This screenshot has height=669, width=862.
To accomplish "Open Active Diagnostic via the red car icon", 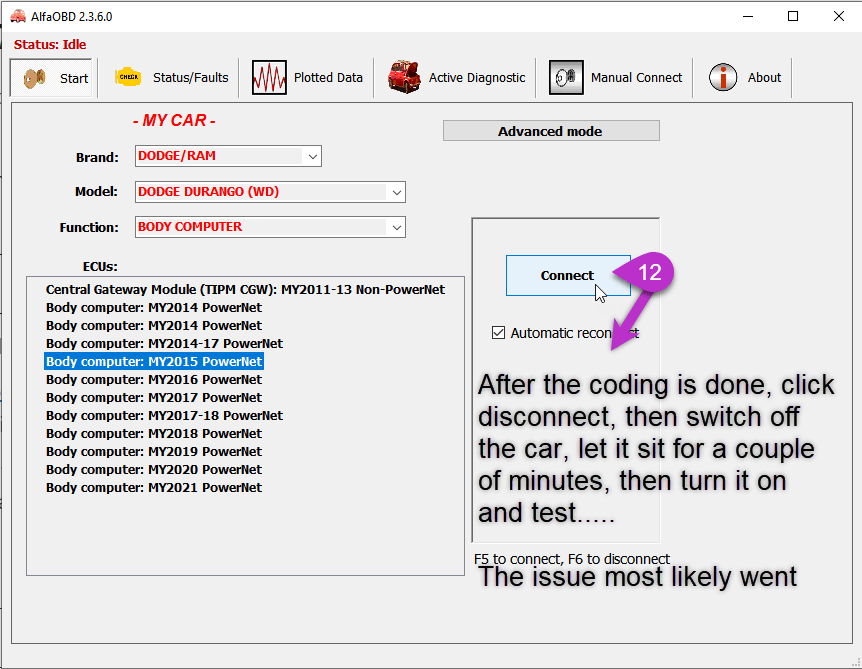I will pos(404,78).
